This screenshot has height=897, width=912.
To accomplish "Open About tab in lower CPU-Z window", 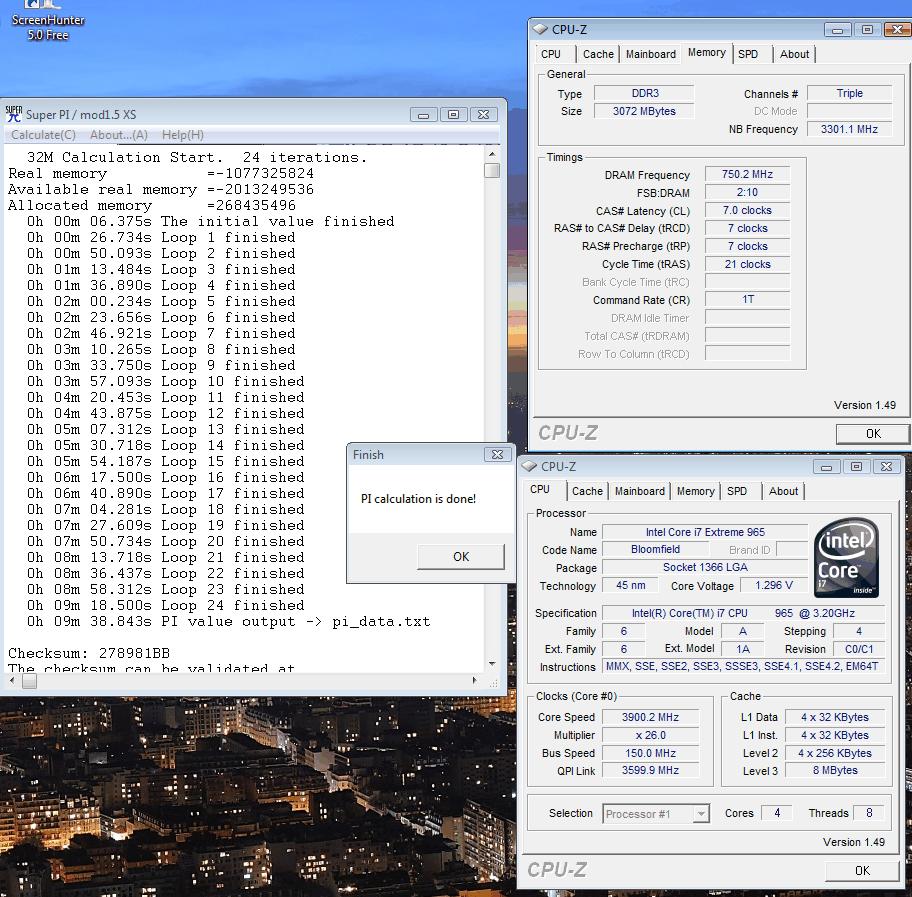I will (783, 491).
